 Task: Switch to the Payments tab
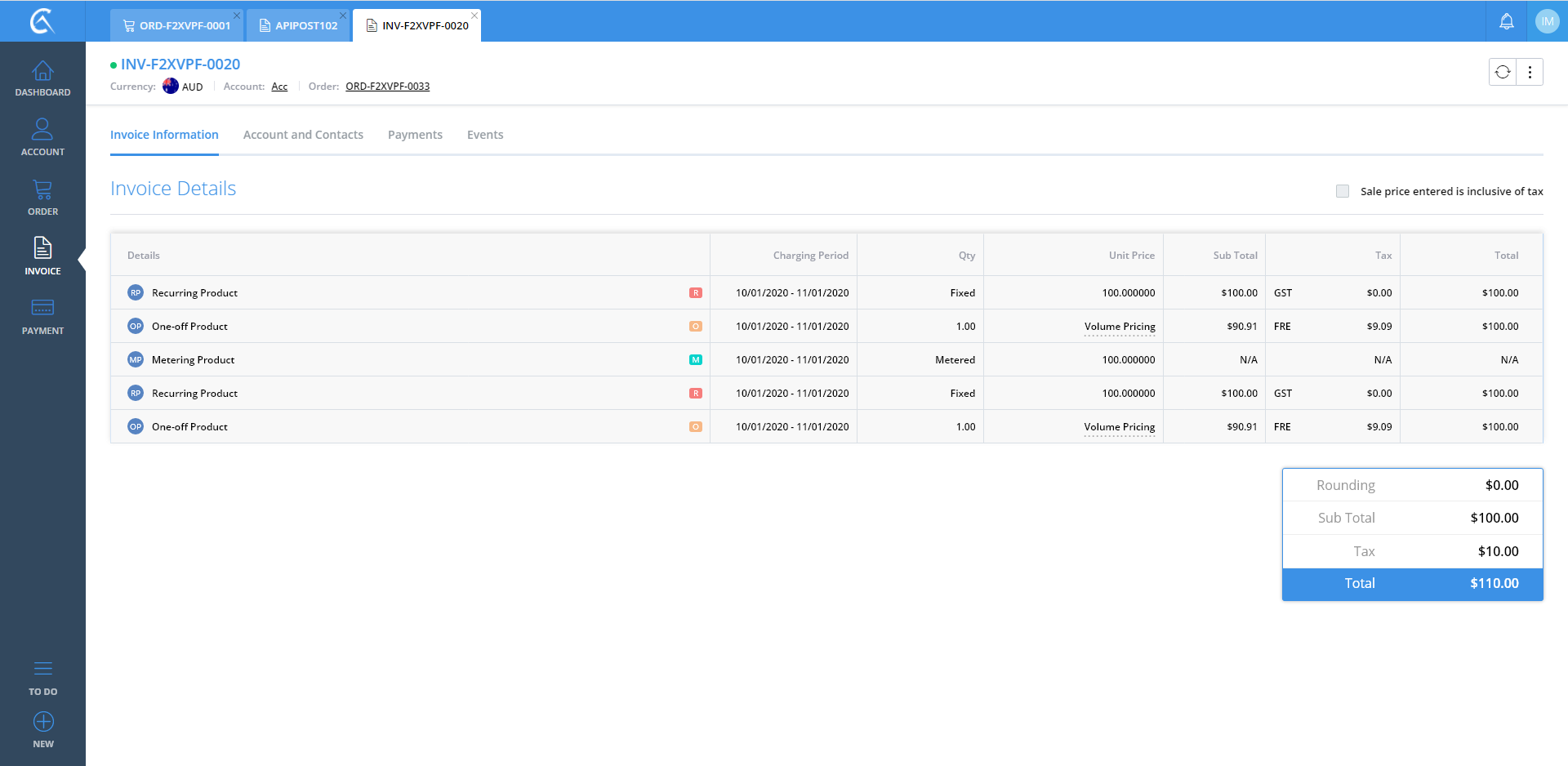point(415,135)
